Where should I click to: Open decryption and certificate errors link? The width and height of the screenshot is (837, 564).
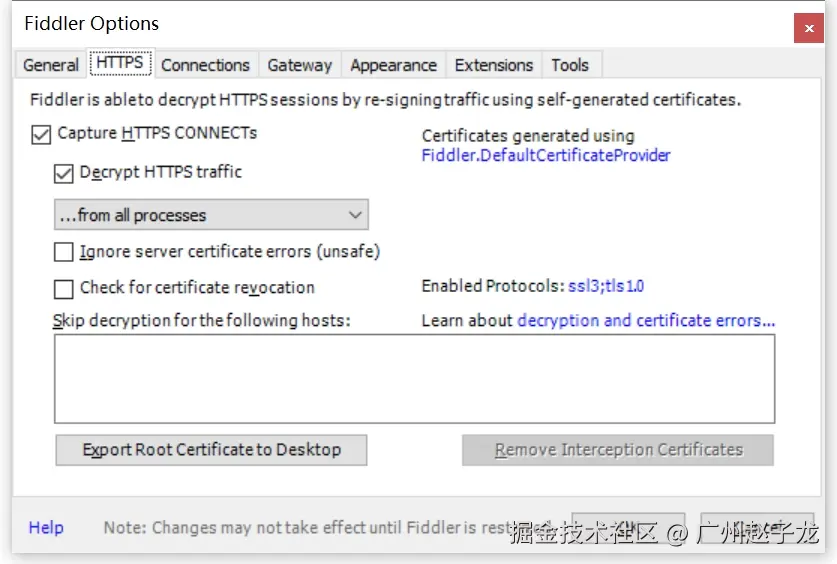click(646, 321)
